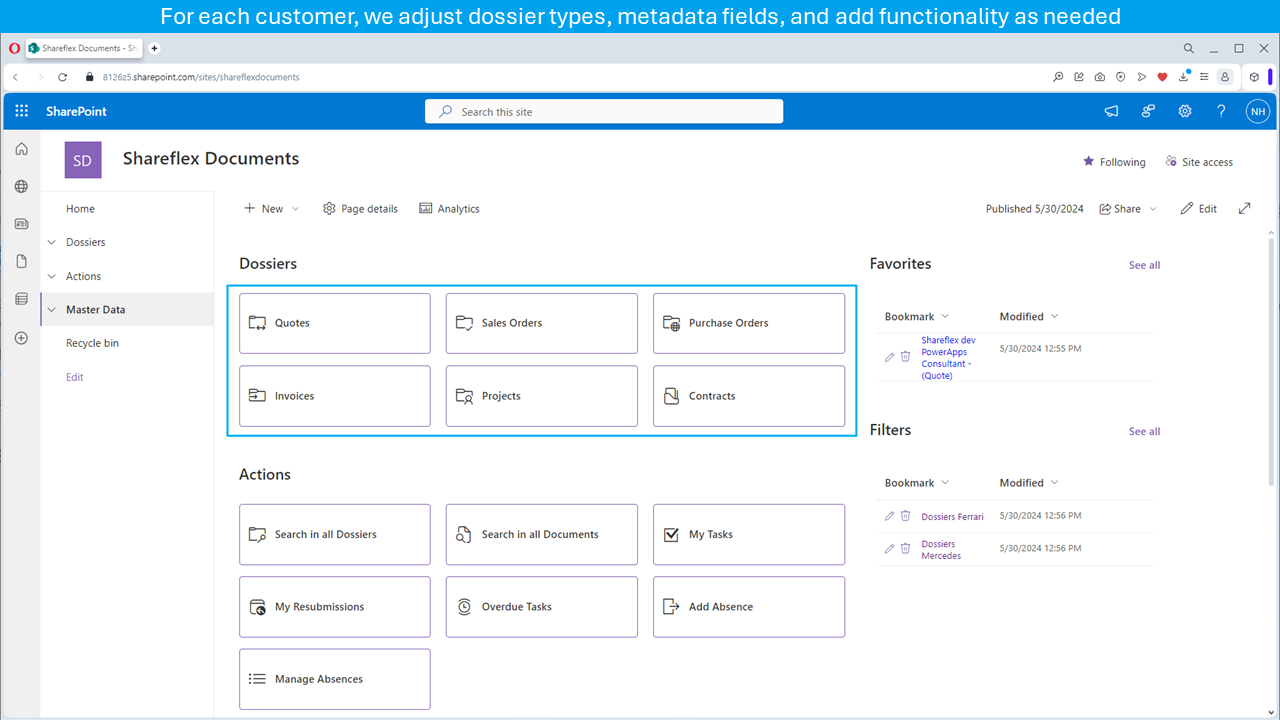Click in the Search this site box
This screenshot has width=1280, height=720.
pyautogui.click(x=604, y=112)
